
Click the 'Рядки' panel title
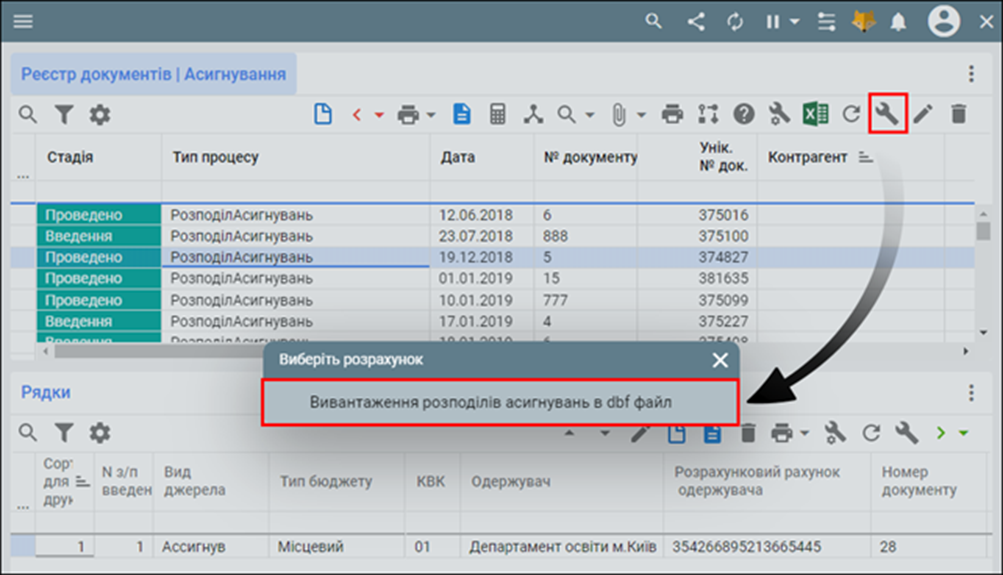pyautogui.click(x=46, y=393)
